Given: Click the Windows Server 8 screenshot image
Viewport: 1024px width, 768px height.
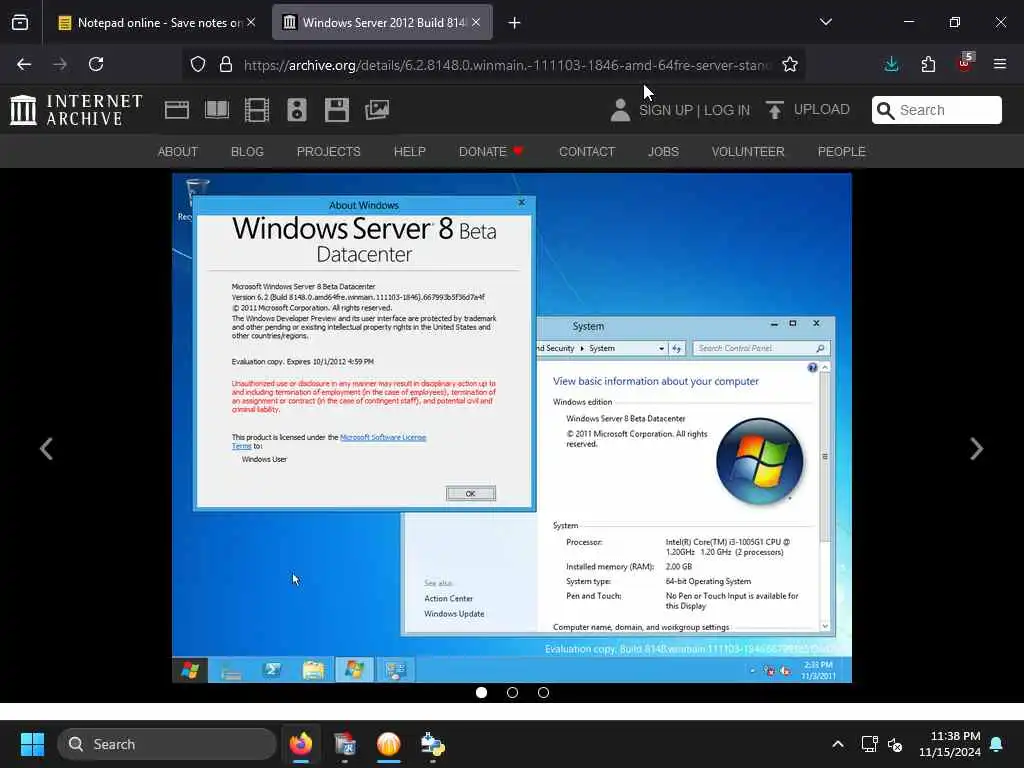Looking at the screenshot, I should coord(512,428).
